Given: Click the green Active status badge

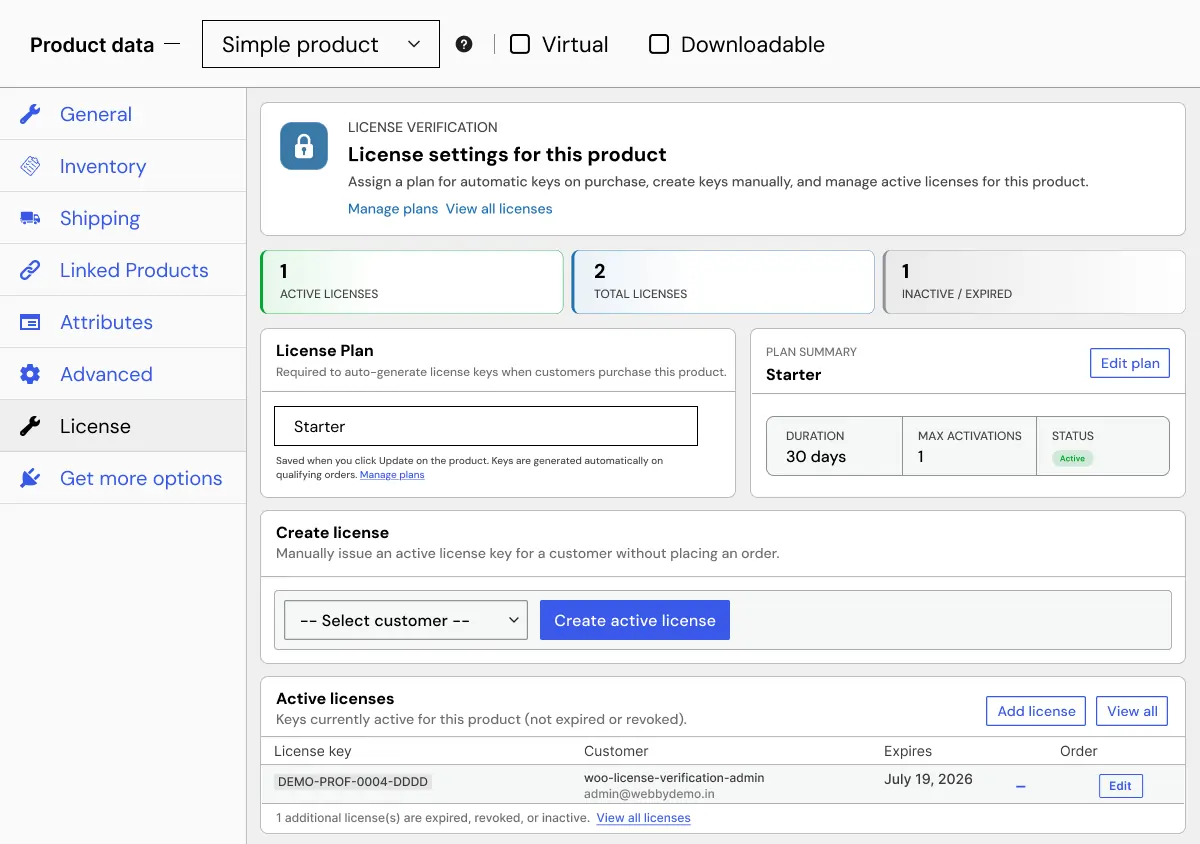Looking at the screenshot, I should [x=1072, y=458].
